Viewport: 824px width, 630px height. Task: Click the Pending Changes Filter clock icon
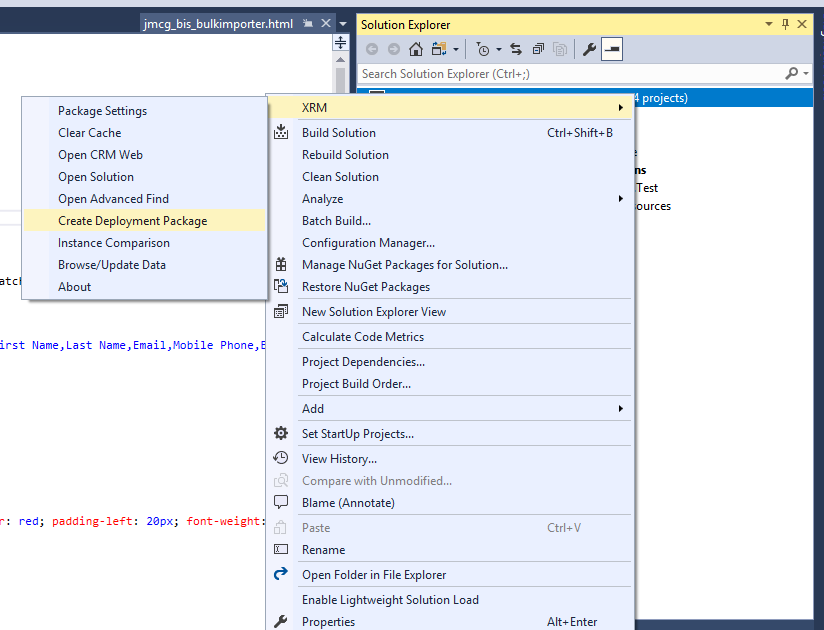(x=484, y=49)
